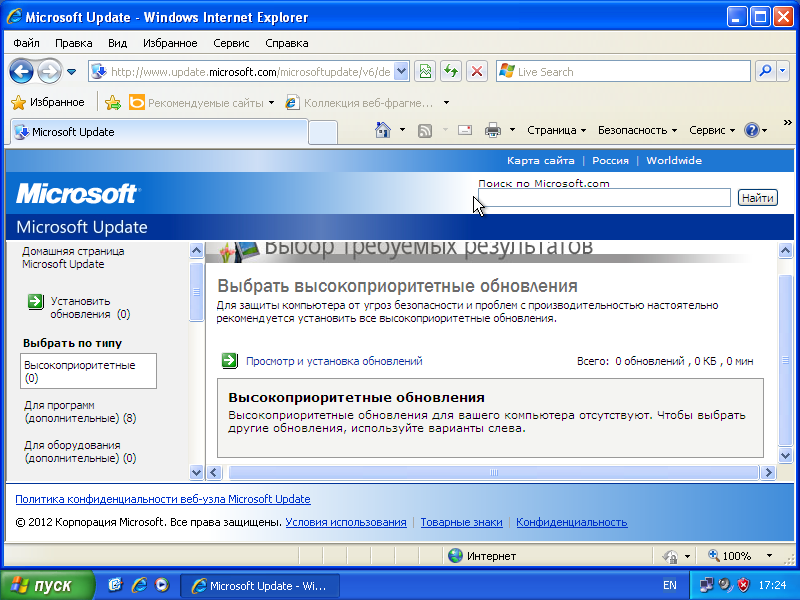Open the Сервис command bar menu
This screenshot has width=800, height=600.
click(712, 131)
